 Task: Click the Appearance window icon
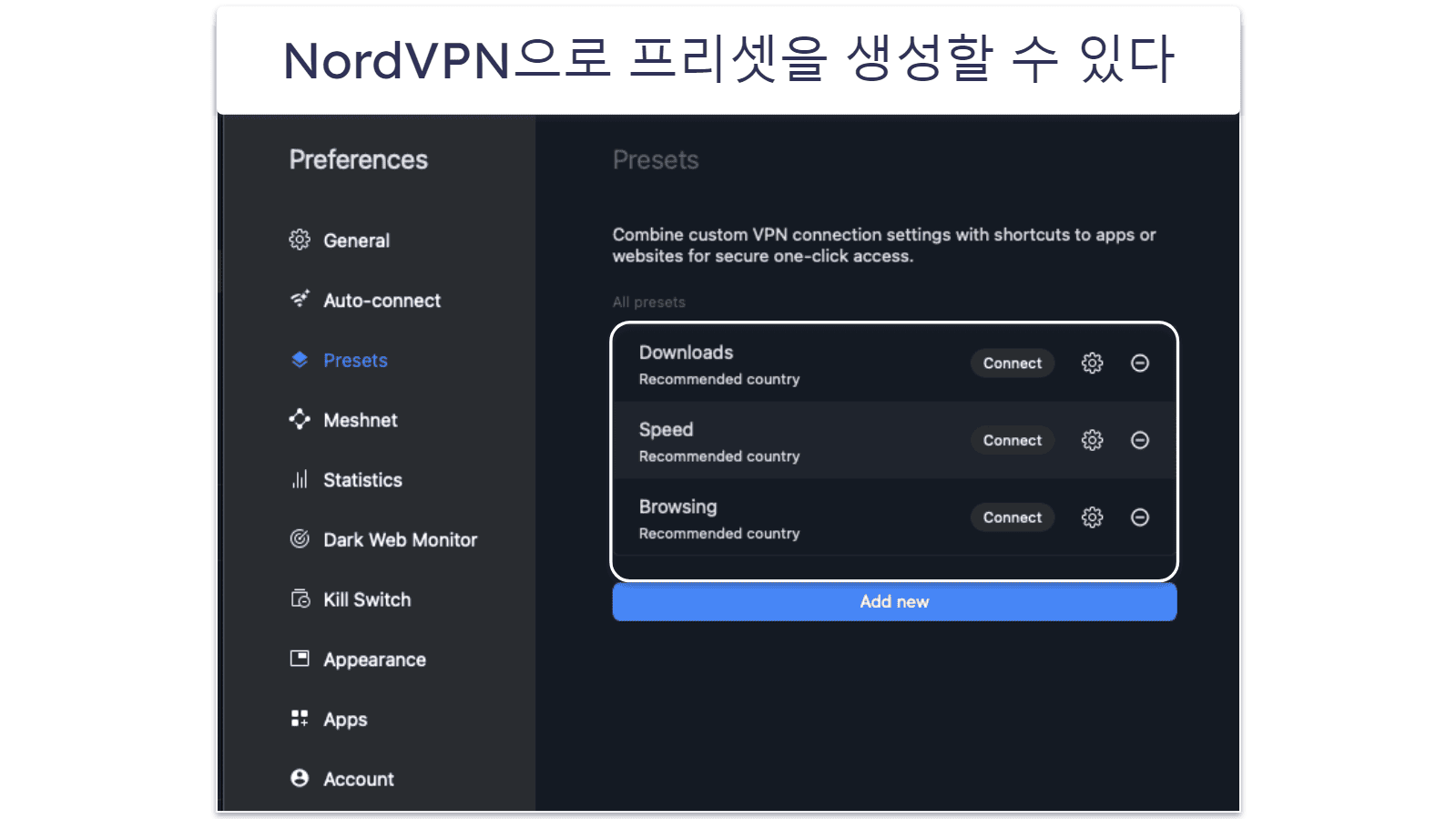(x=300, y=658)
